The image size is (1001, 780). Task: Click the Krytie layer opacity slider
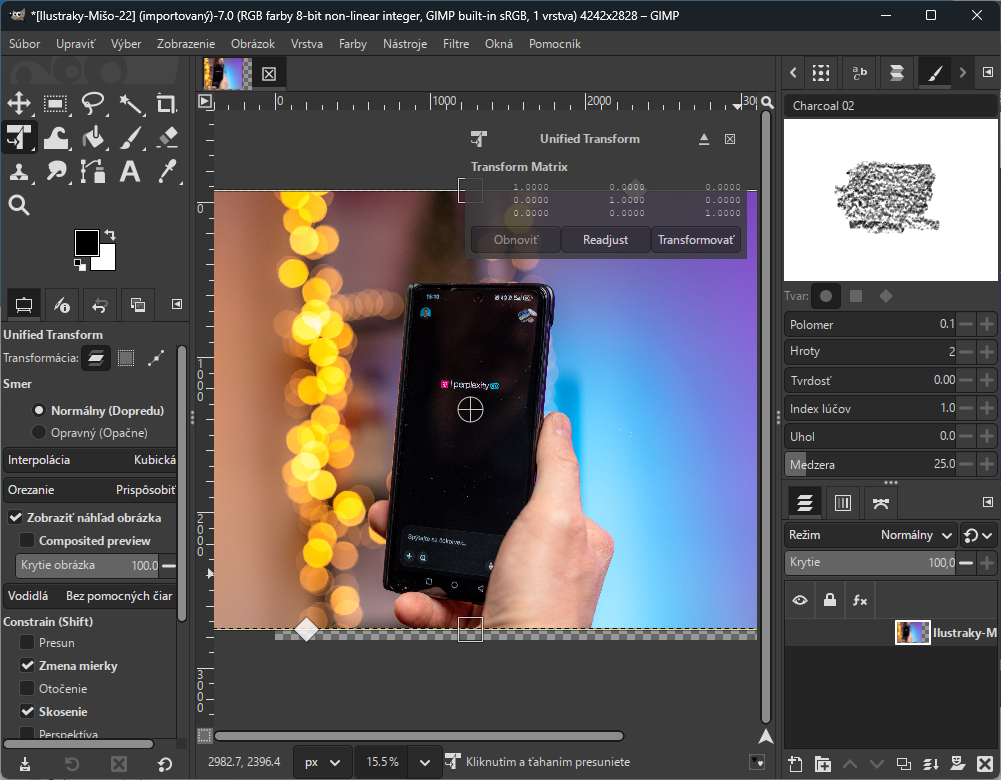coord(870,563)
